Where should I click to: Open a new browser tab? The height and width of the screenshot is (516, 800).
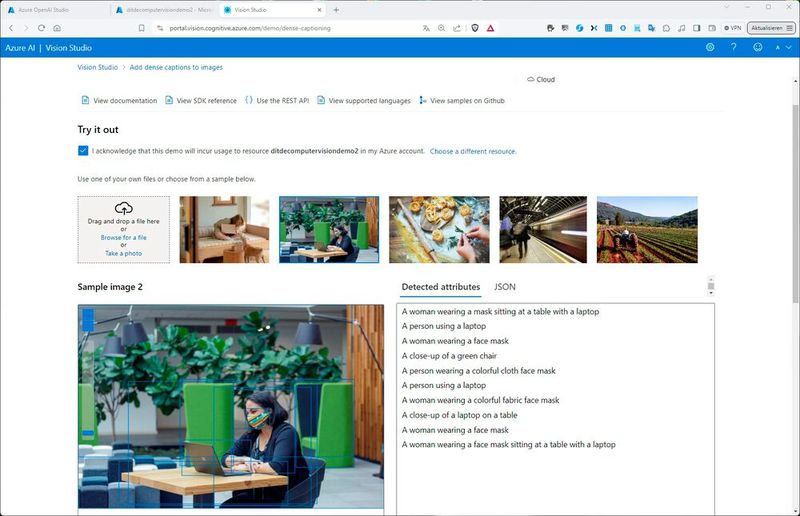336,10
